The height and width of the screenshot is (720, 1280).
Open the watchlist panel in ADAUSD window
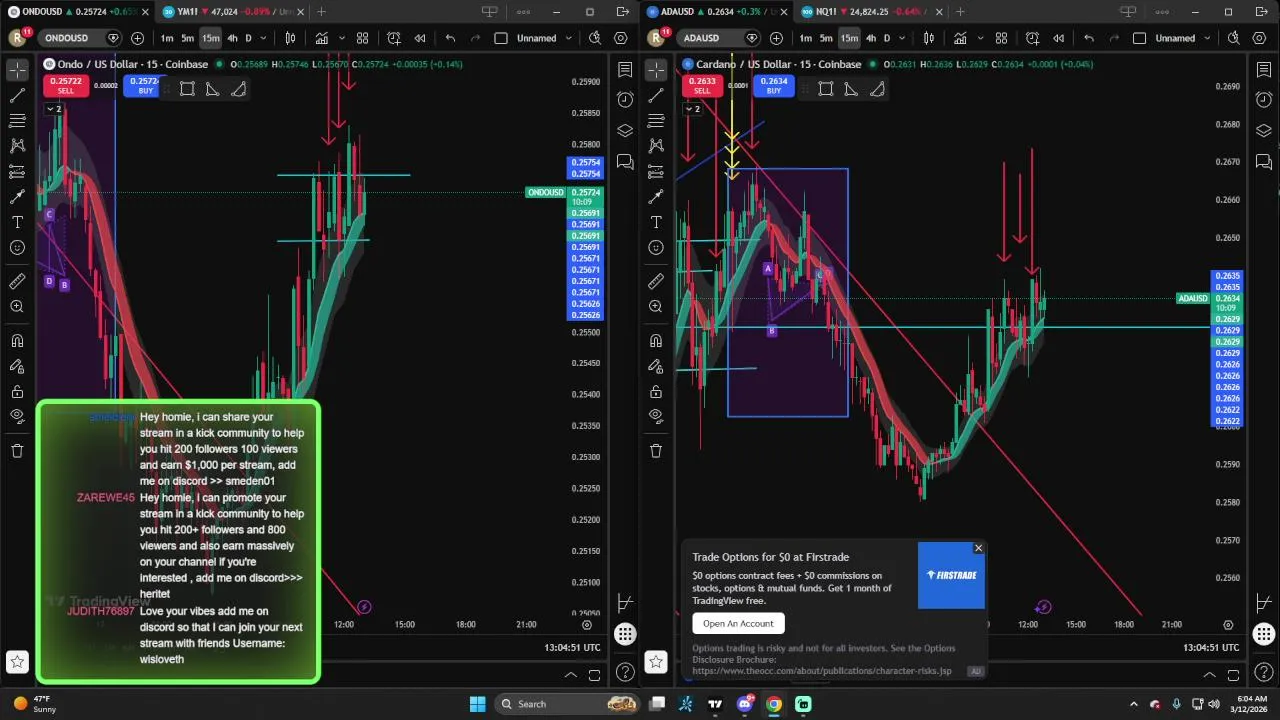pos(1263,70)
